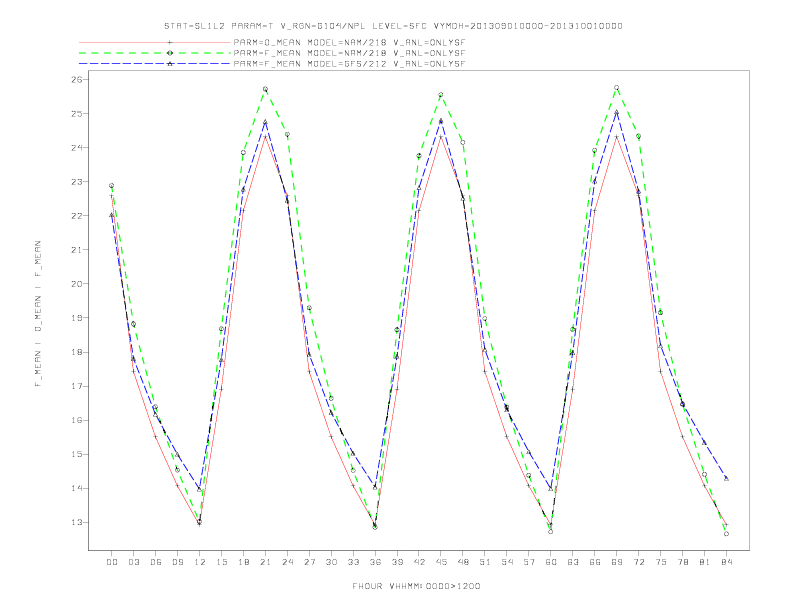
Task: Click y-axis tick label 13
Action: (77, 523)
